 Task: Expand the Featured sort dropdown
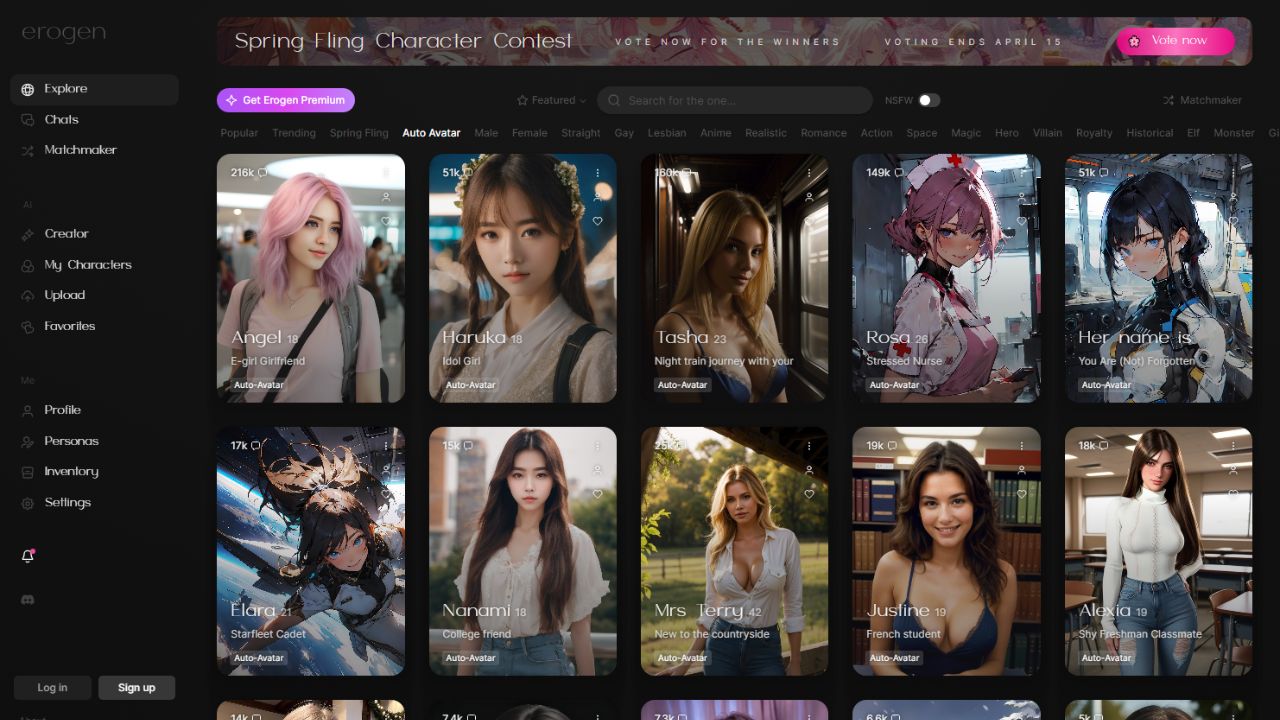pyautogui.click(x=551, y=100)
